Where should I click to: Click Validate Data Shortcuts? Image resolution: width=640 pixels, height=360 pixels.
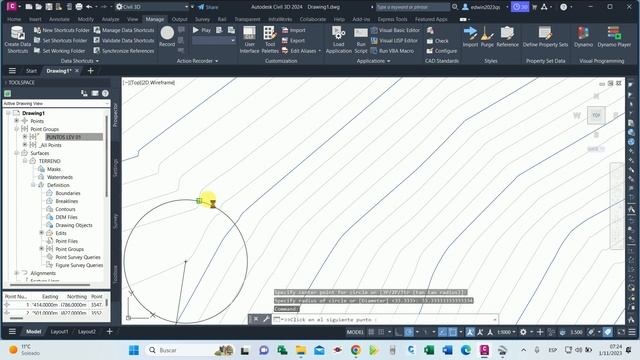tap(124, 40)
